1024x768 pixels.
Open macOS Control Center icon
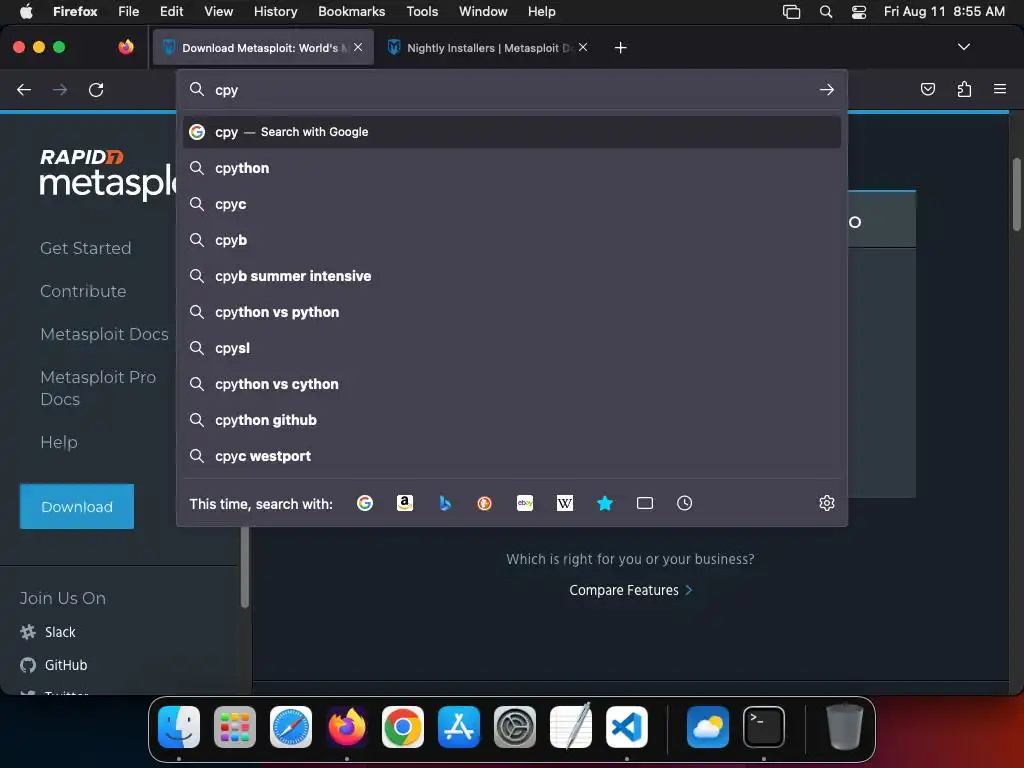coord(859,12)
